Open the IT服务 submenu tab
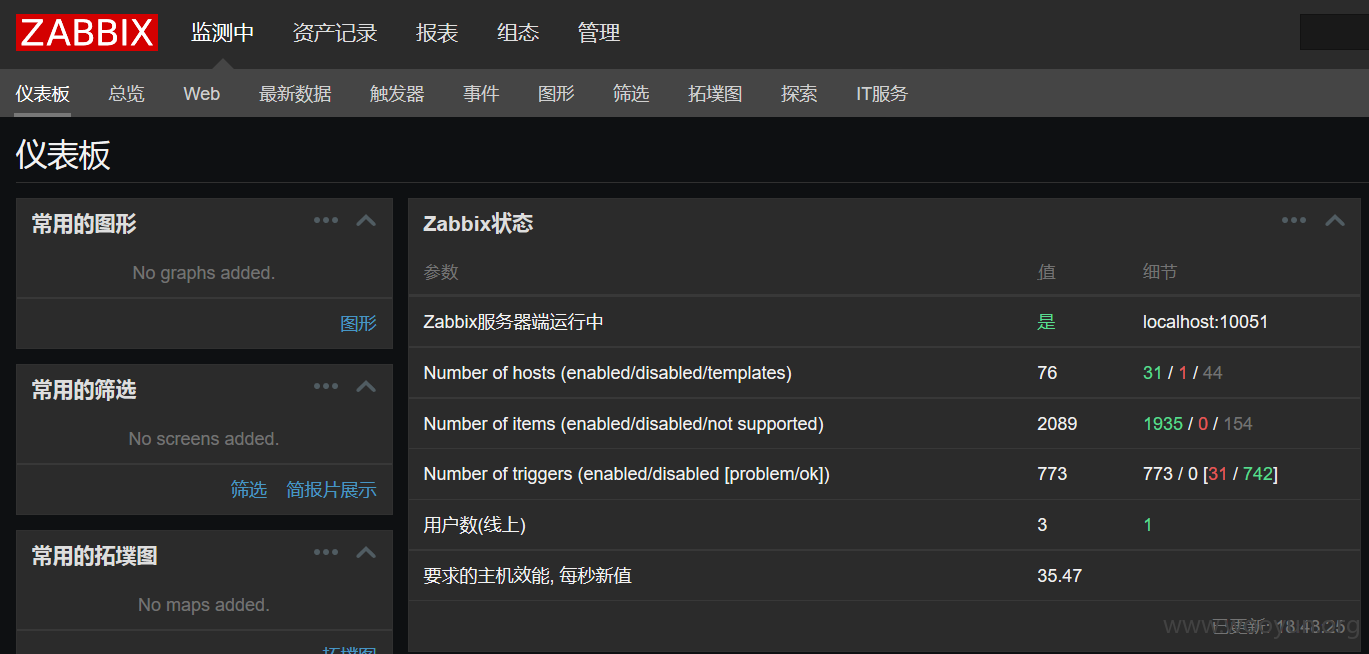 pyautogui.click(x=882, y=94)
